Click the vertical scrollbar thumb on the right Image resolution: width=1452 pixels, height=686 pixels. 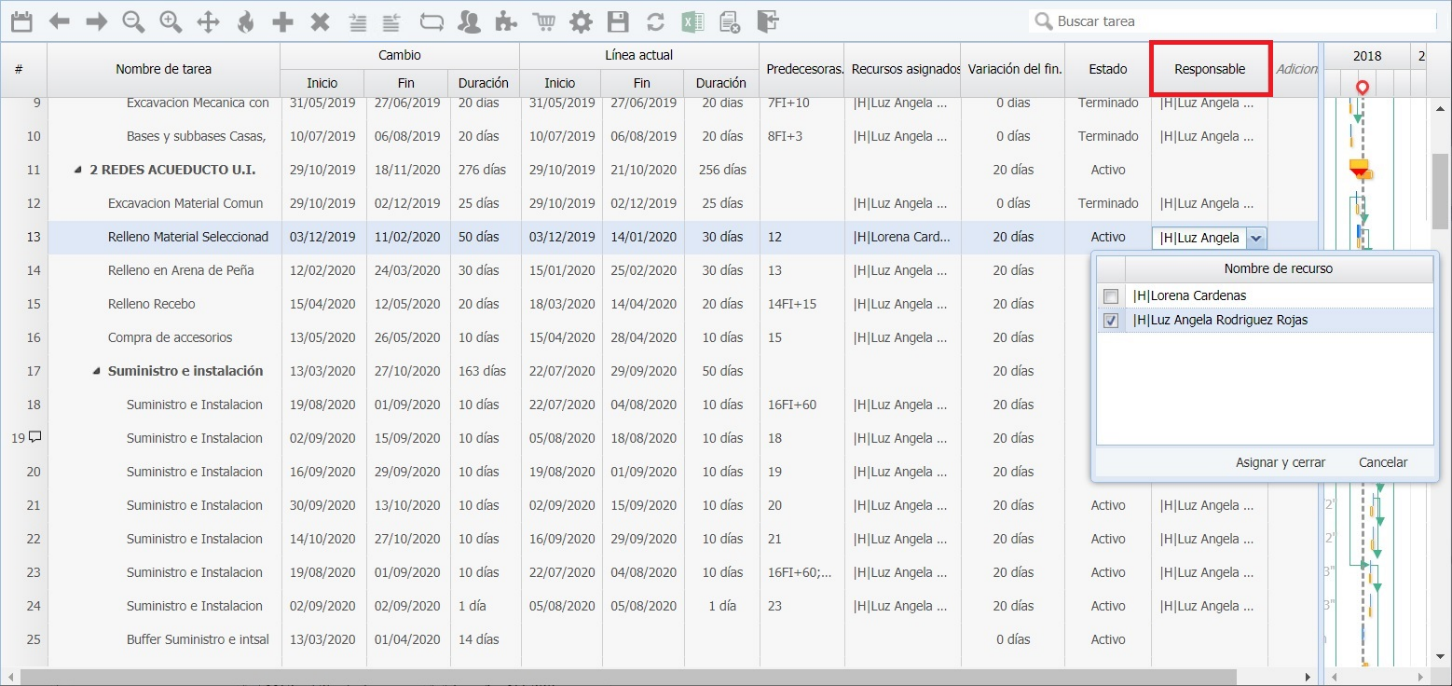pyautogui.click(x=1441, y=192)
